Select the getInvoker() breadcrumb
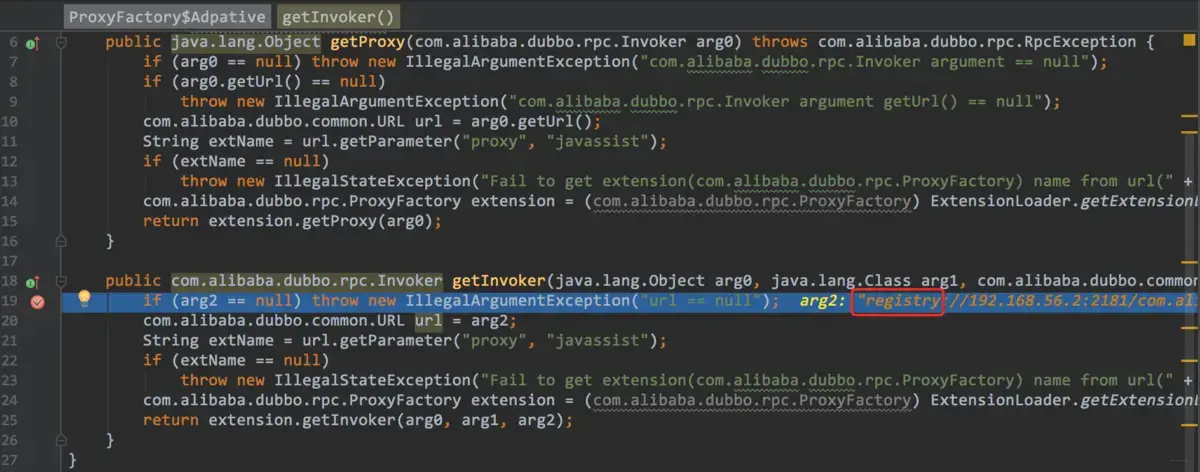 [x=337, y=16]
